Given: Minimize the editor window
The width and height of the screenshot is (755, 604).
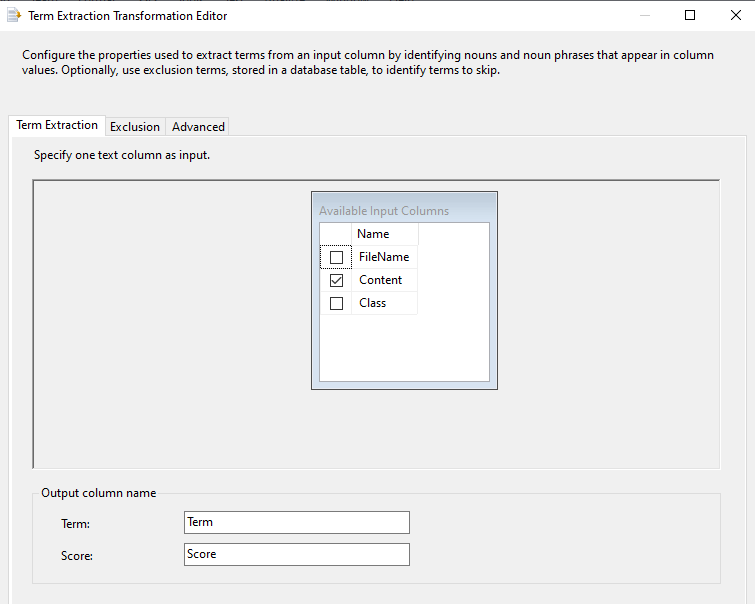Looking at the screenshot, I should (x=645, y=15).
